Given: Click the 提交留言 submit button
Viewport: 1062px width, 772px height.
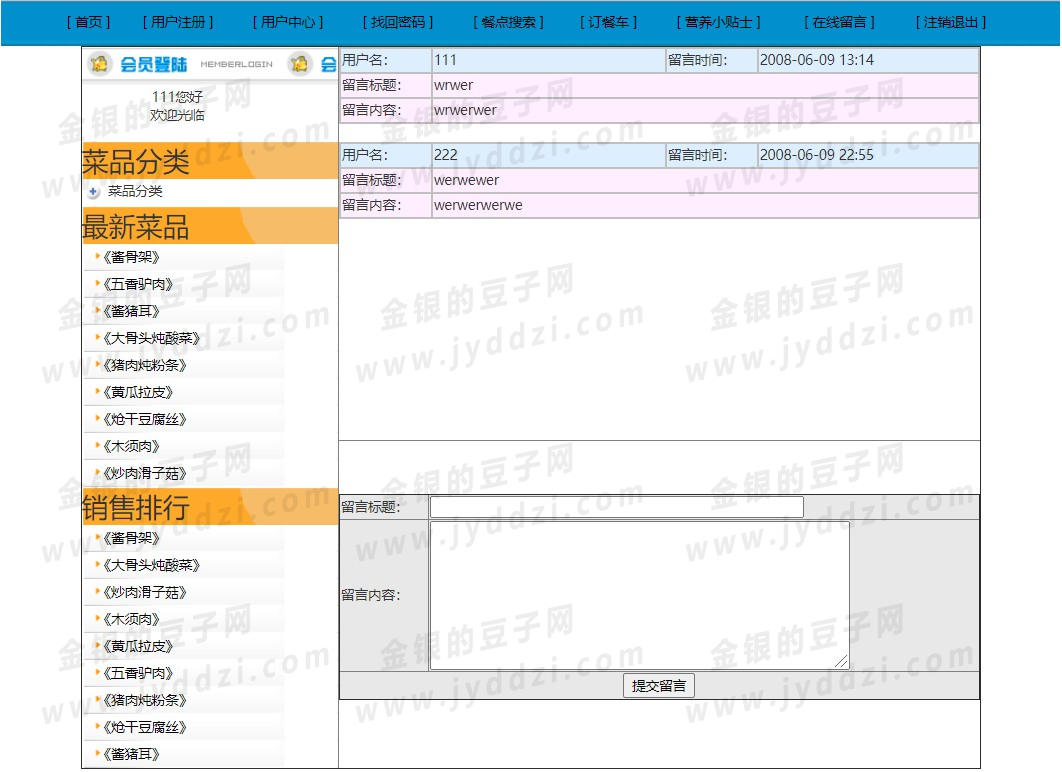Looking at the screenshot, I should [658, 686].
